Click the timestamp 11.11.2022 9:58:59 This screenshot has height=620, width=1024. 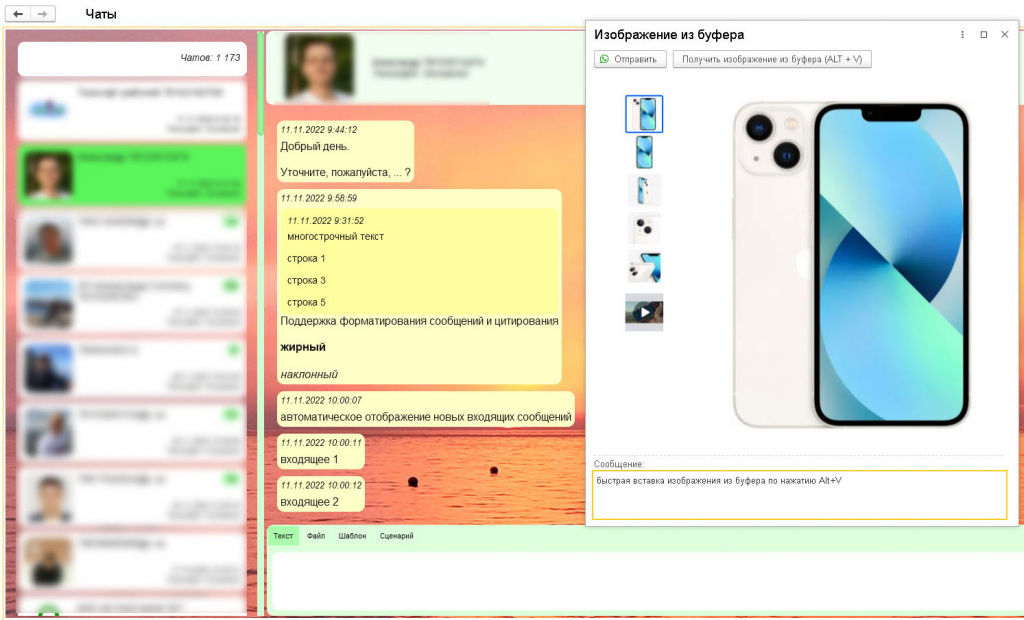pyautogui.click(x=319, y=198)
